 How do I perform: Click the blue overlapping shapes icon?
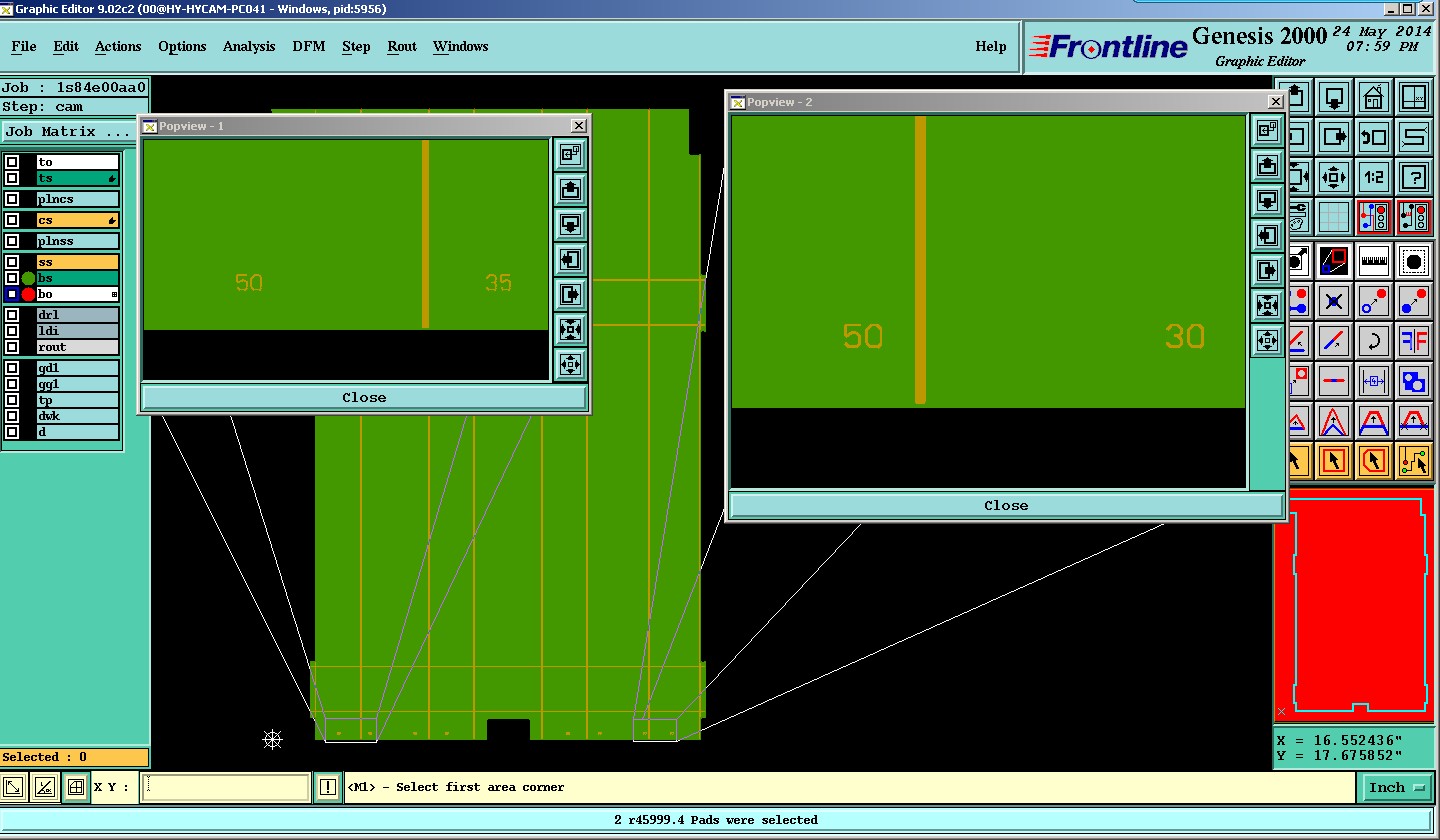coord(1413,381)
